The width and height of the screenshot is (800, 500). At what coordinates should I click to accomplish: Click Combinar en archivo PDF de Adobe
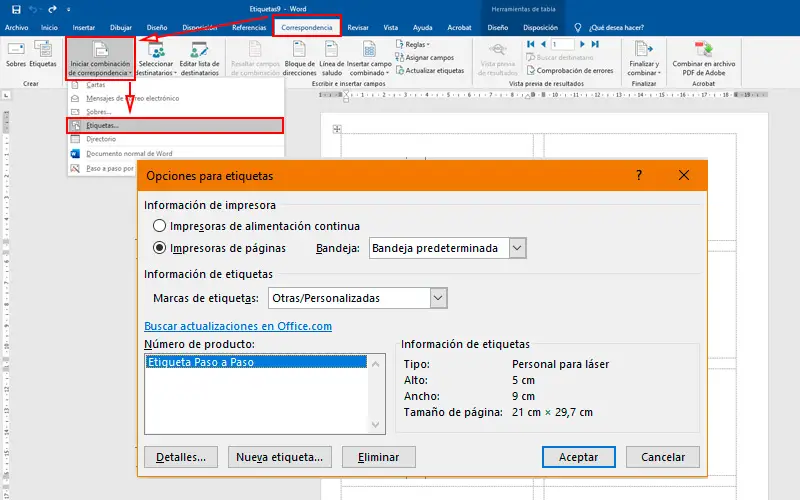(x=704, y=59)
